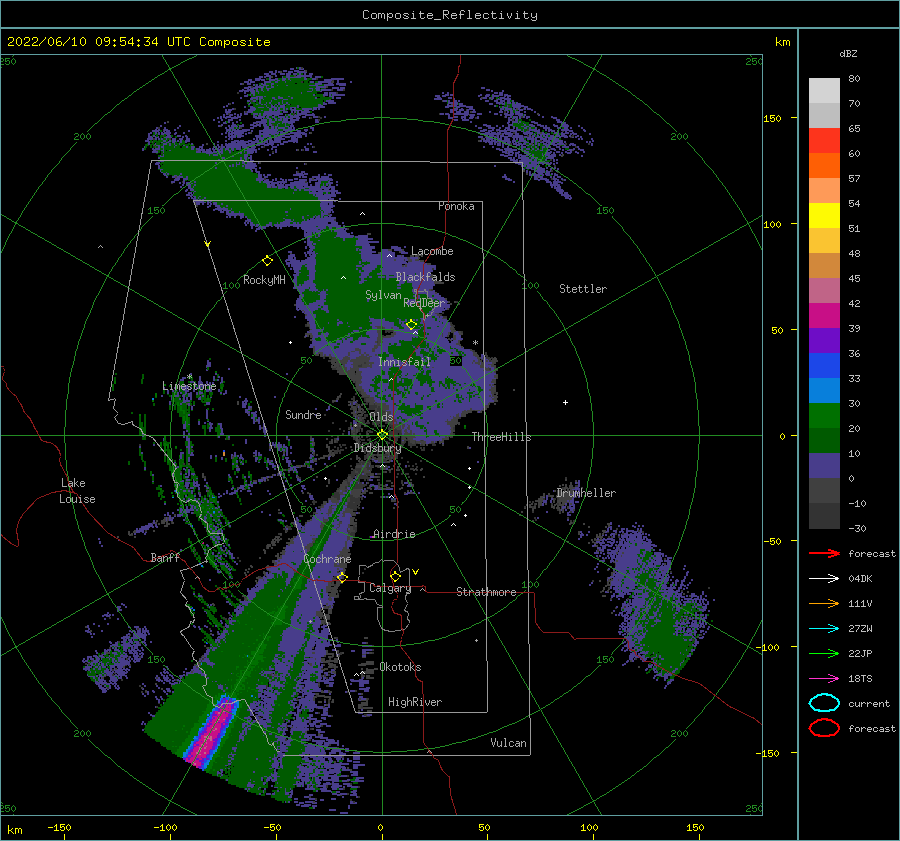The image size is (900, 841).
Task: Click the Cochrane label
Action: (327, 559)
